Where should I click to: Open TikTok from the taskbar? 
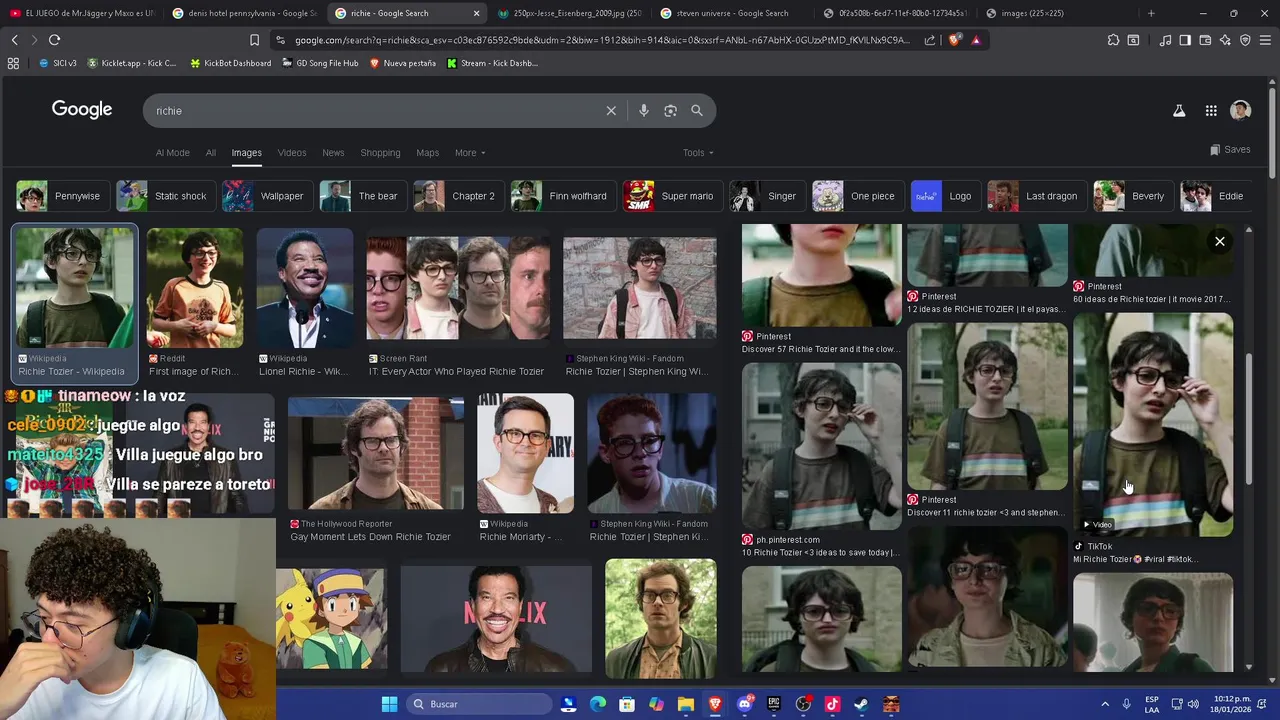[832, 704]
